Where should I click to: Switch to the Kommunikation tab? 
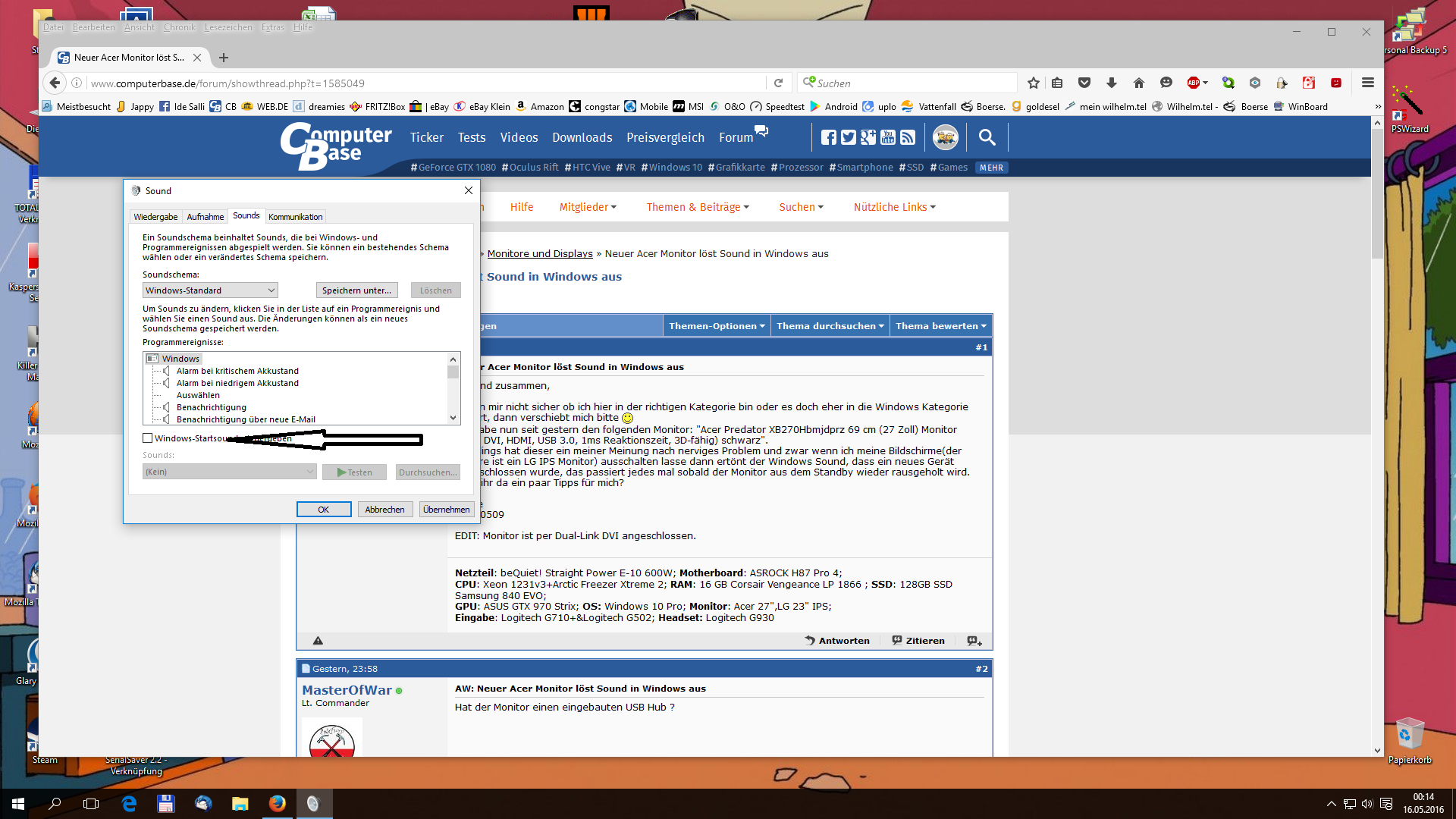click(296, 217)
